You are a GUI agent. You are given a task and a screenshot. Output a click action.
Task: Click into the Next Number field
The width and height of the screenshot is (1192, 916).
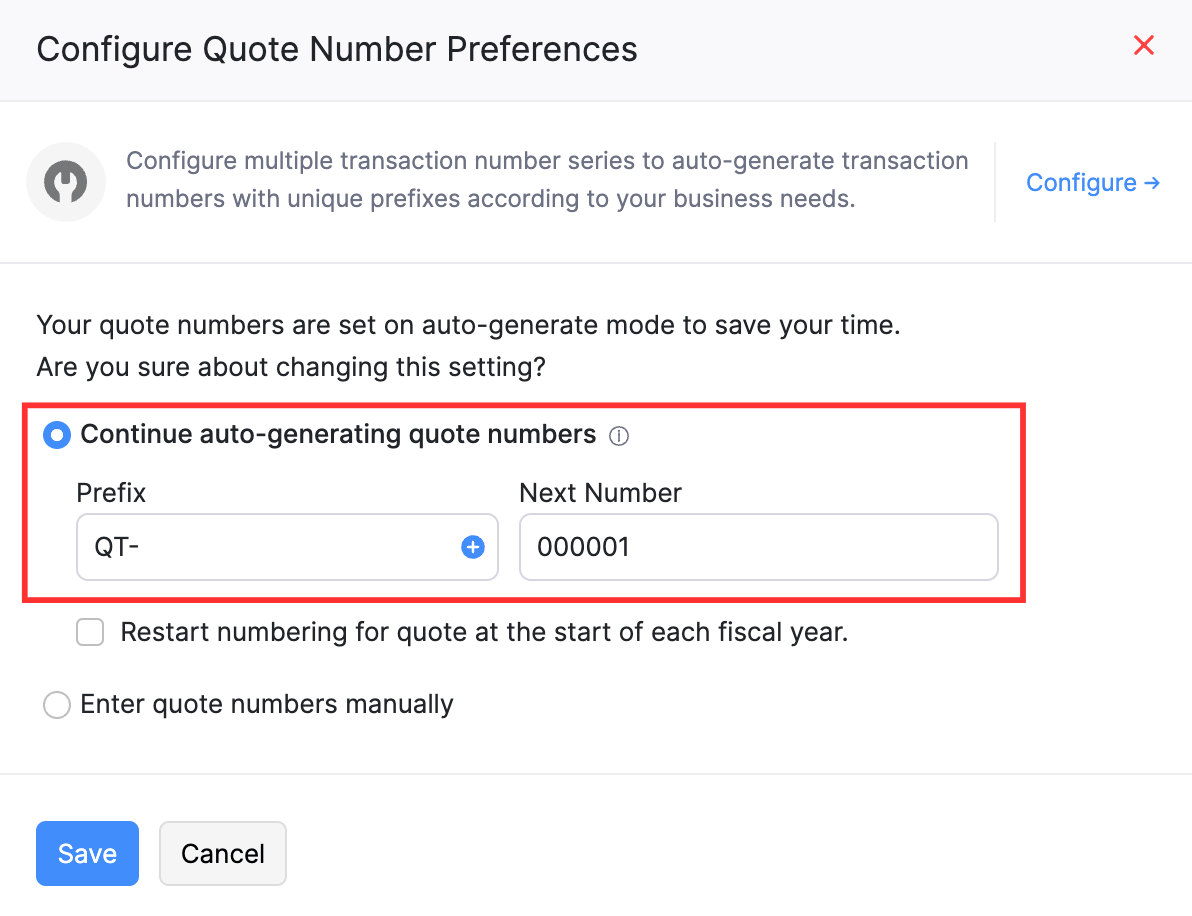(x=758, y=547)
